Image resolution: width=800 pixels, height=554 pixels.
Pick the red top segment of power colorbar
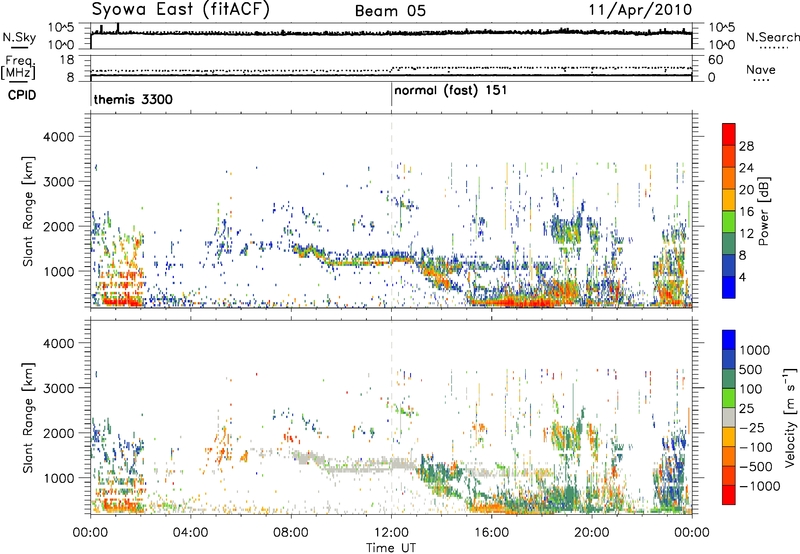[x=729, y=135]
